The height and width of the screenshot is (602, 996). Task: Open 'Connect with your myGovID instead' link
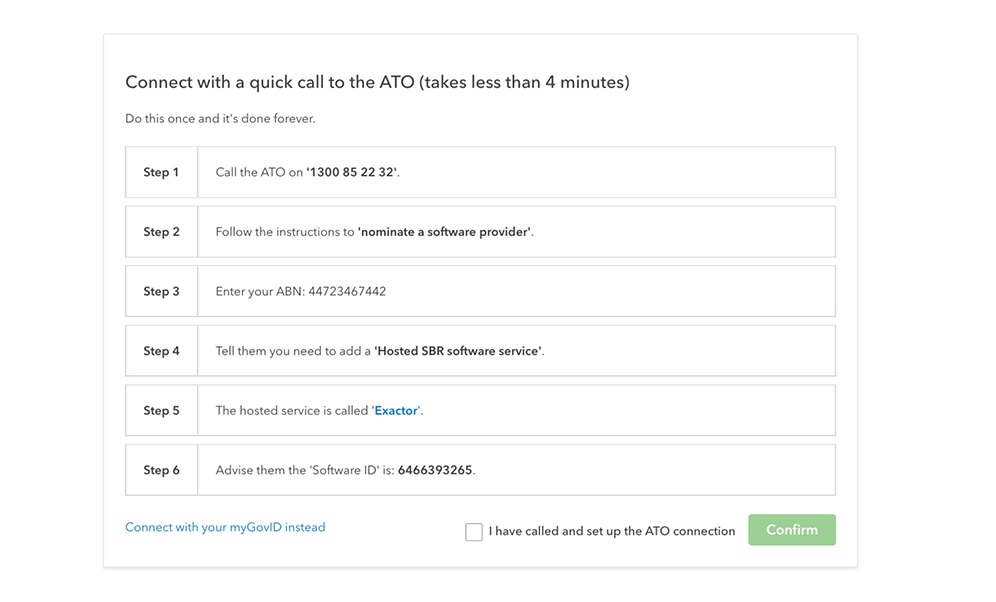click(x=225, y=527)
